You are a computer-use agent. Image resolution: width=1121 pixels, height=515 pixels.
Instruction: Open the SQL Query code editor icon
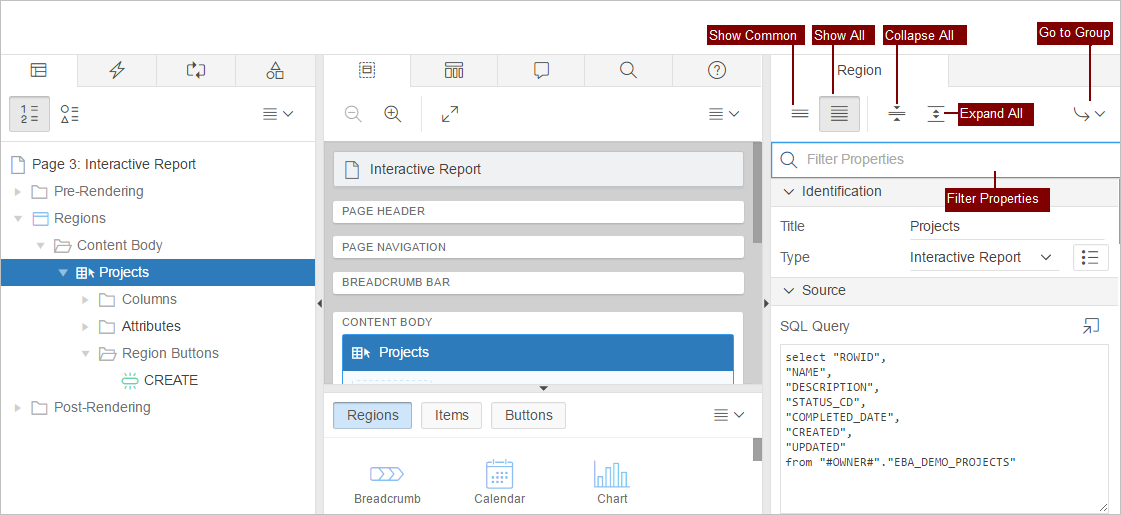(x=1090, y=326)
